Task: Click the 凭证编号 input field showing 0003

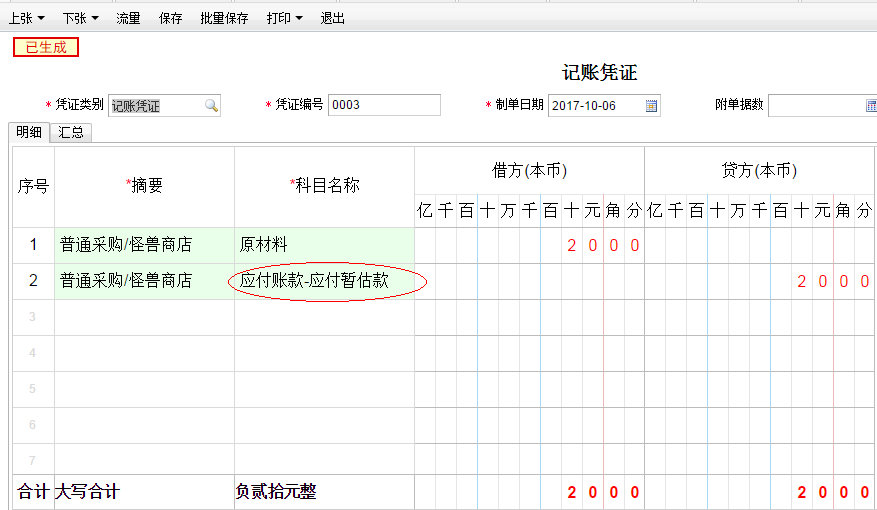Action: pos(384,106)
